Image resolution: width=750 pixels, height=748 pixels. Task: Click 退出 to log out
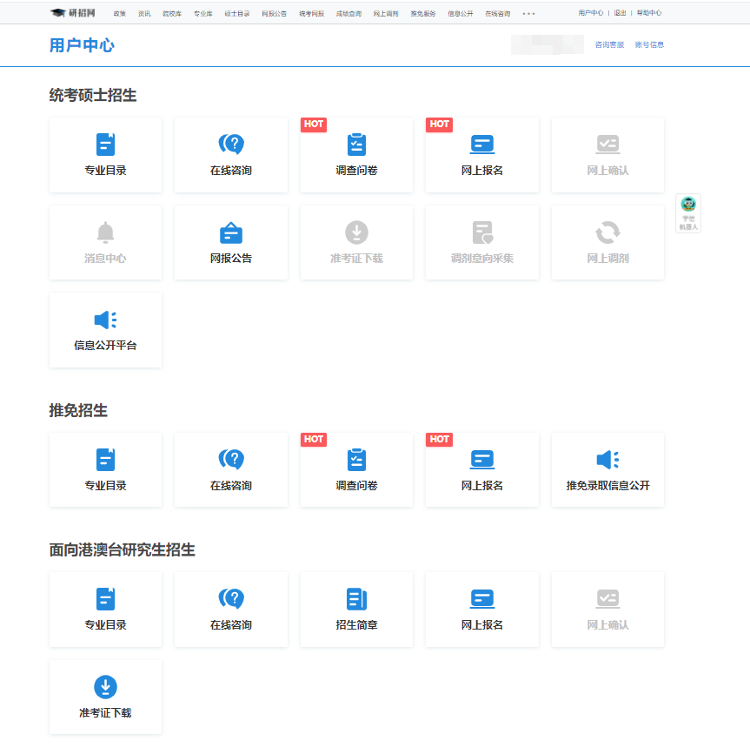(620, 14)
